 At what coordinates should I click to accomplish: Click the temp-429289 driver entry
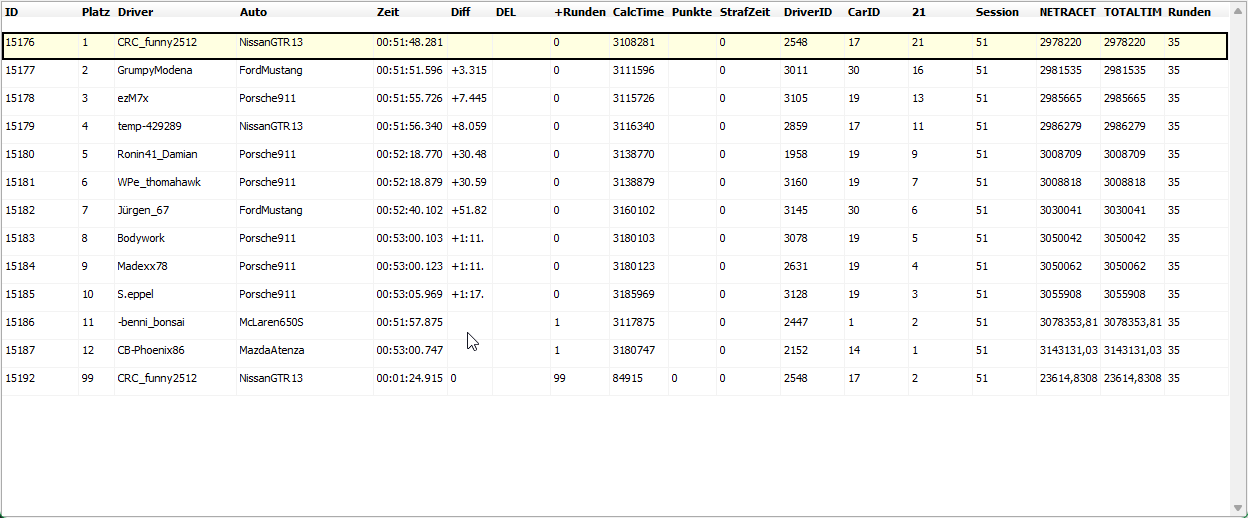tap(148, 127)
